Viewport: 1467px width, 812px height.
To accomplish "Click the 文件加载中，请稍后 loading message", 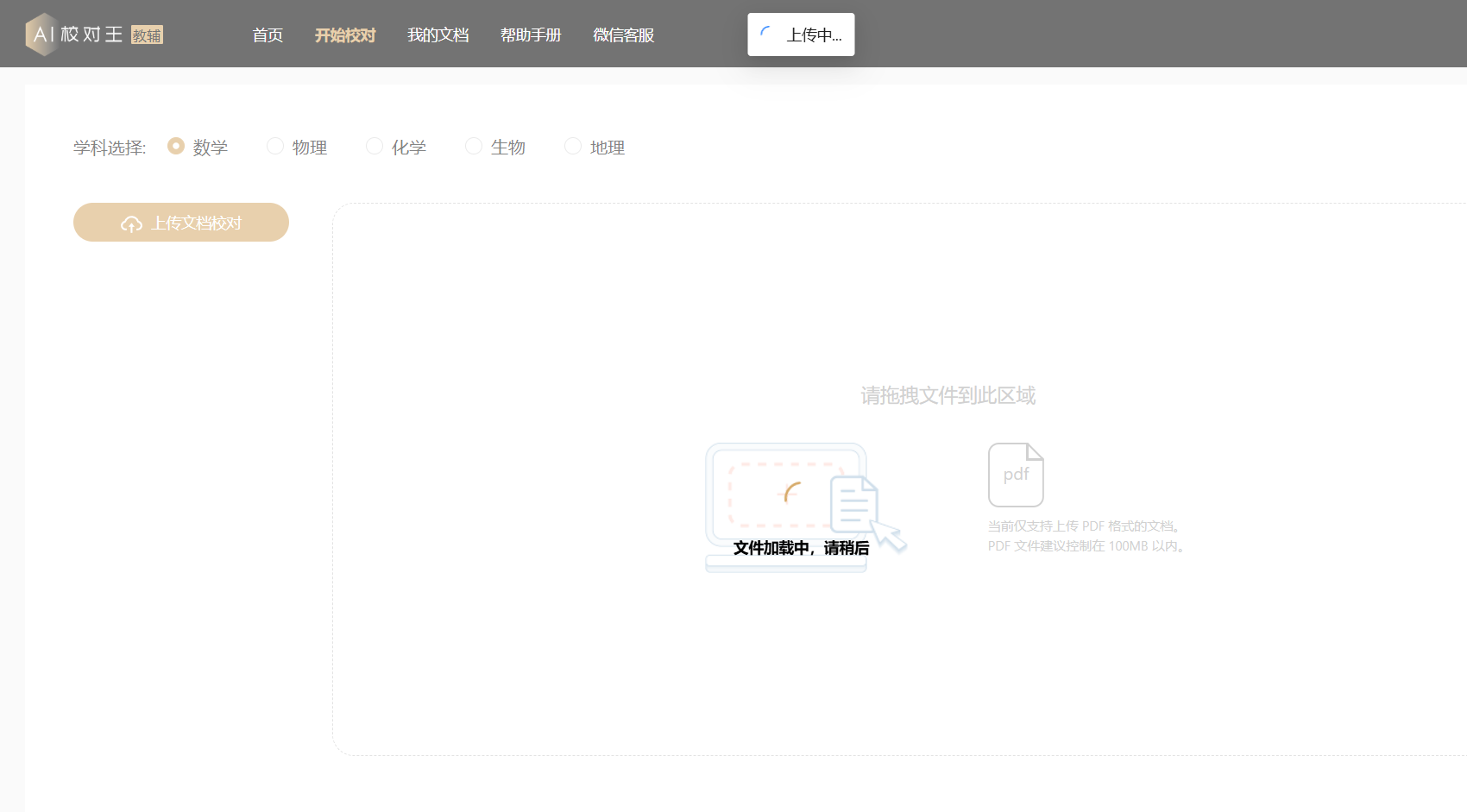I will 801,548.
